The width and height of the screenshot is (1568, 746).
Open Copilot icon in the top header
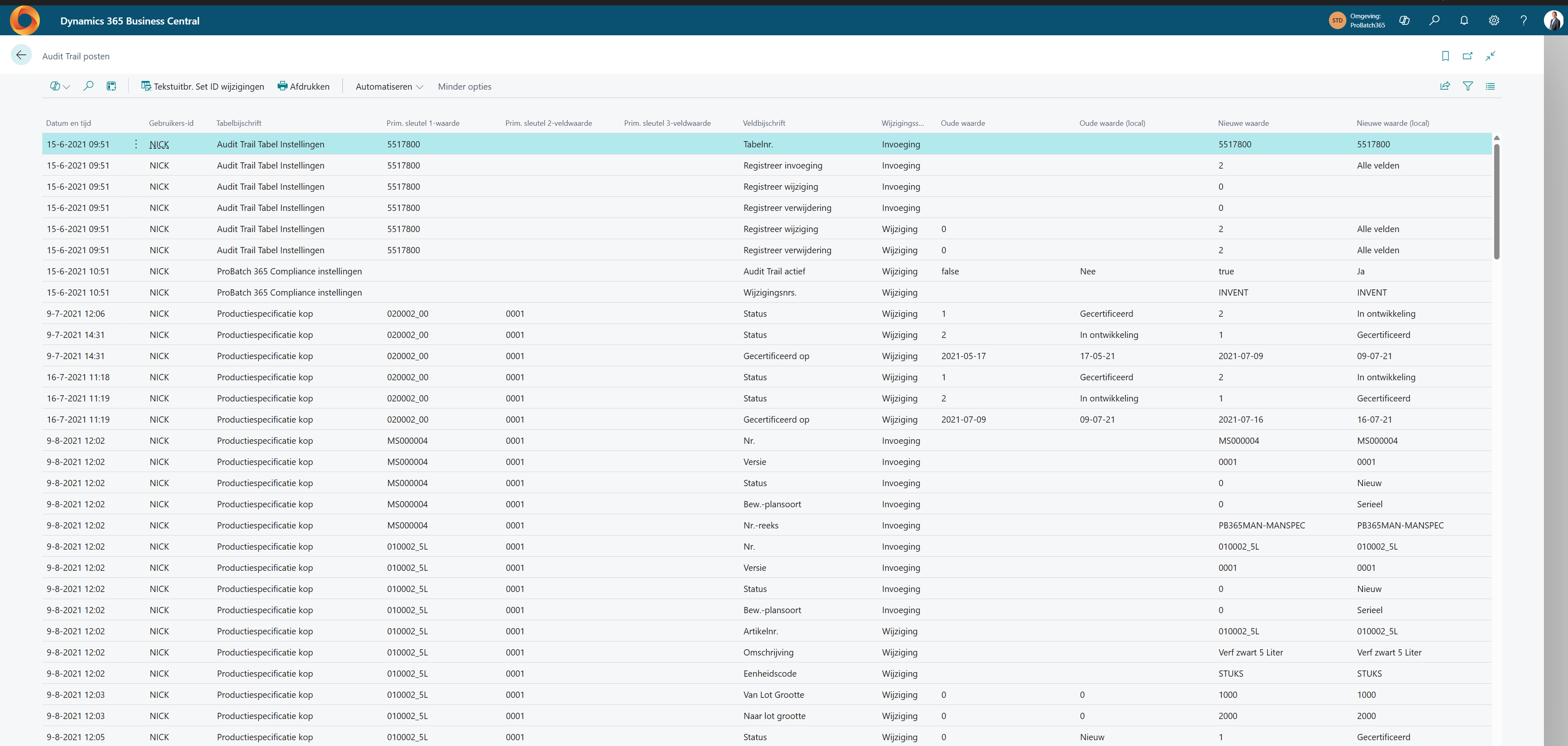click(1404, 21)
